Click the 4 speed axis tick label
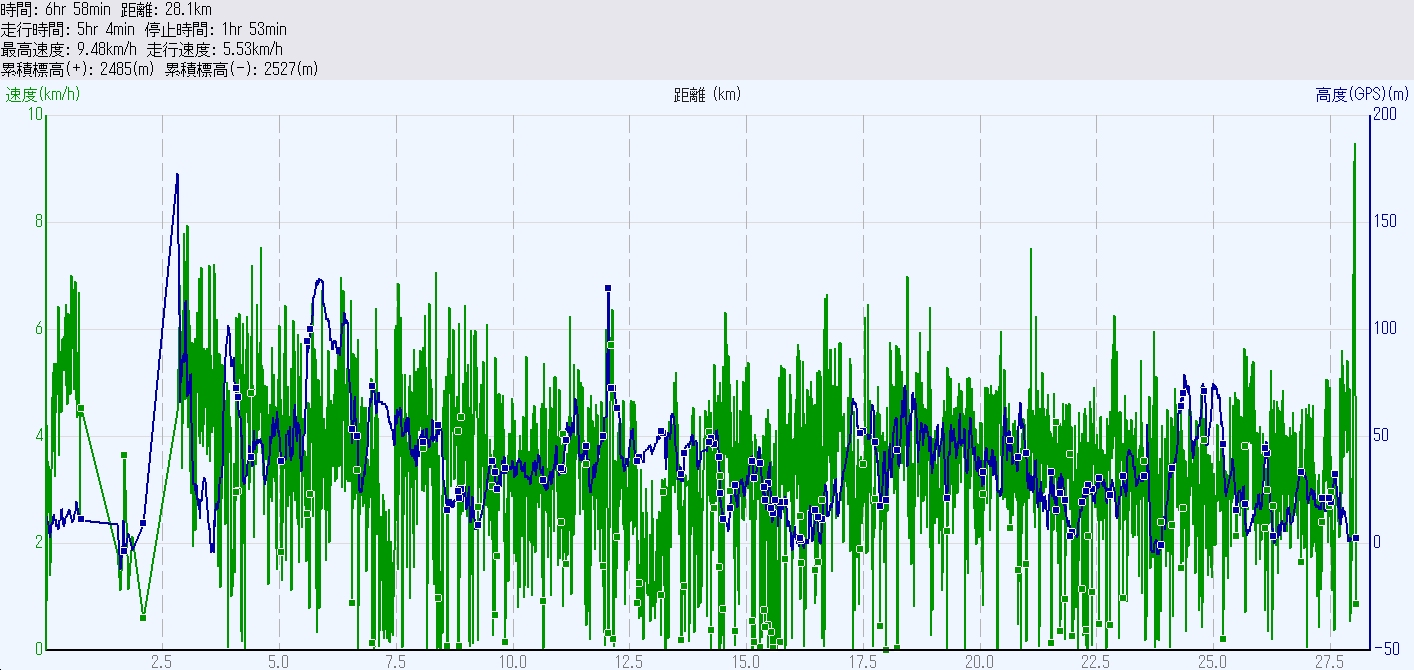Image resolution: width=1414 pixels, height=670 pixels. (x=39, y=435)
